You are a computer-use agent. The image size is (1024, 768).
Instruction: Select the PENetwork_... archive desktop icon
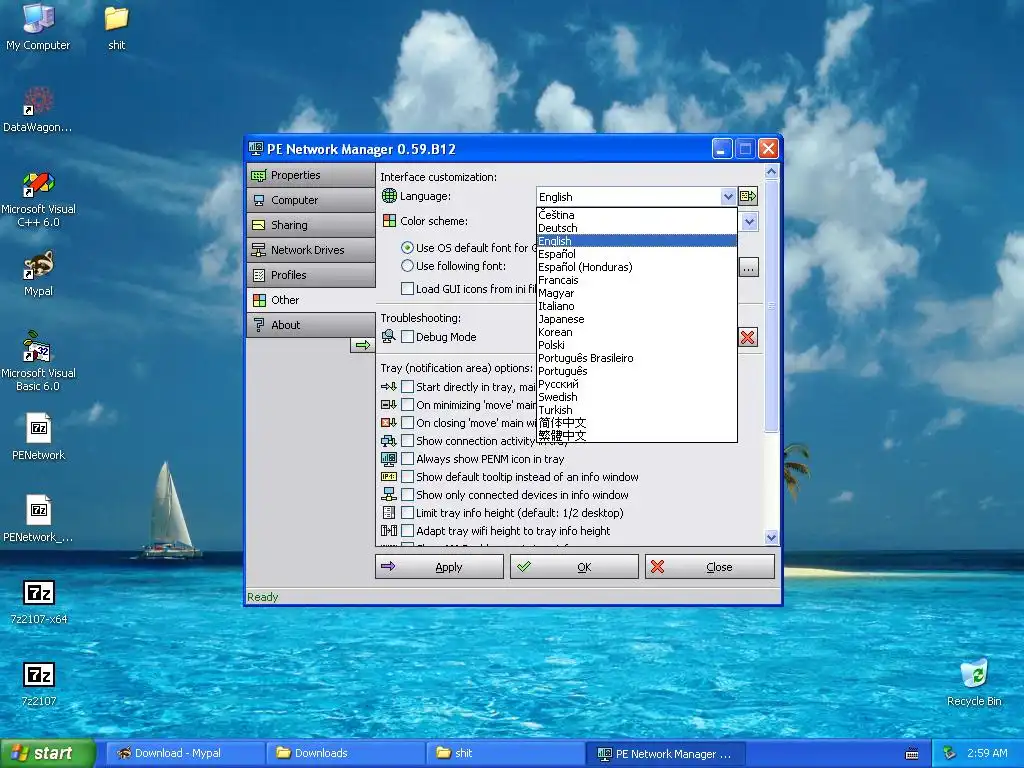point(38,519)
